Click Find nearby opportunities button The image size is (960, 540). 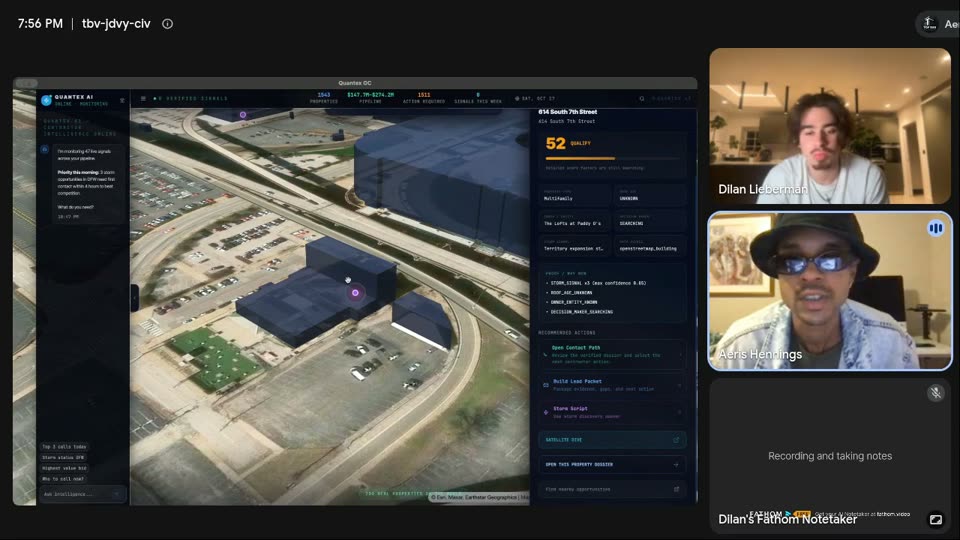[612, 489]
